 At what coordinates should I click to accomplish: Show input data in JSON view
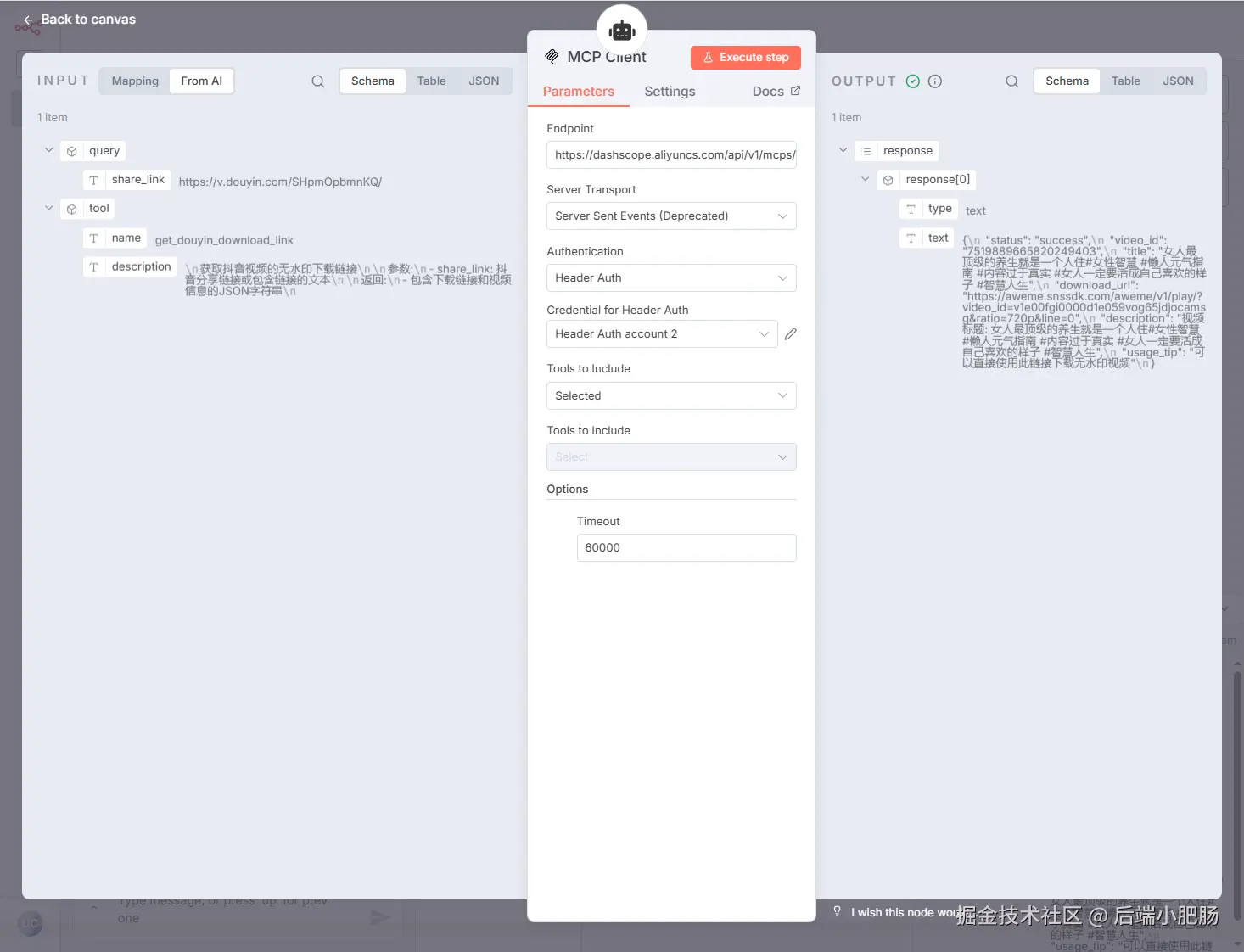(484, 81)
